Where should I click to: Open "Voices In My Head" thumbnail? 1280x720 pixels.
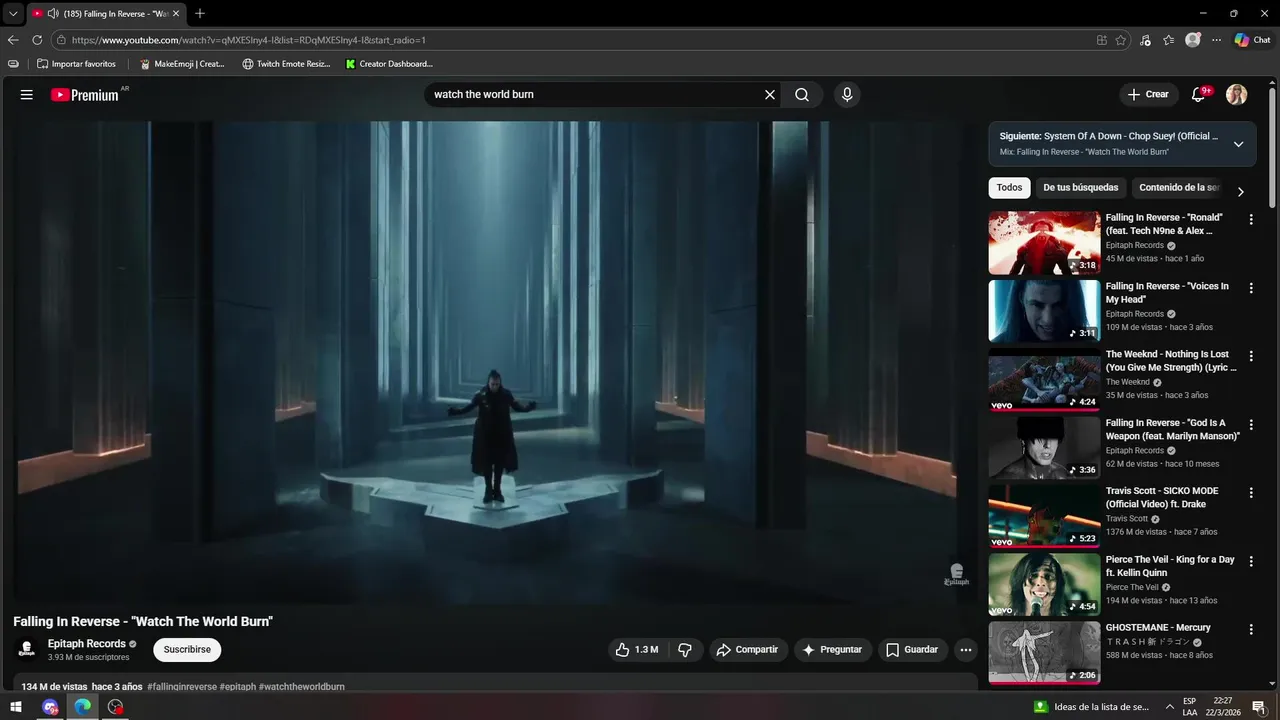(x=1044, y=311)
